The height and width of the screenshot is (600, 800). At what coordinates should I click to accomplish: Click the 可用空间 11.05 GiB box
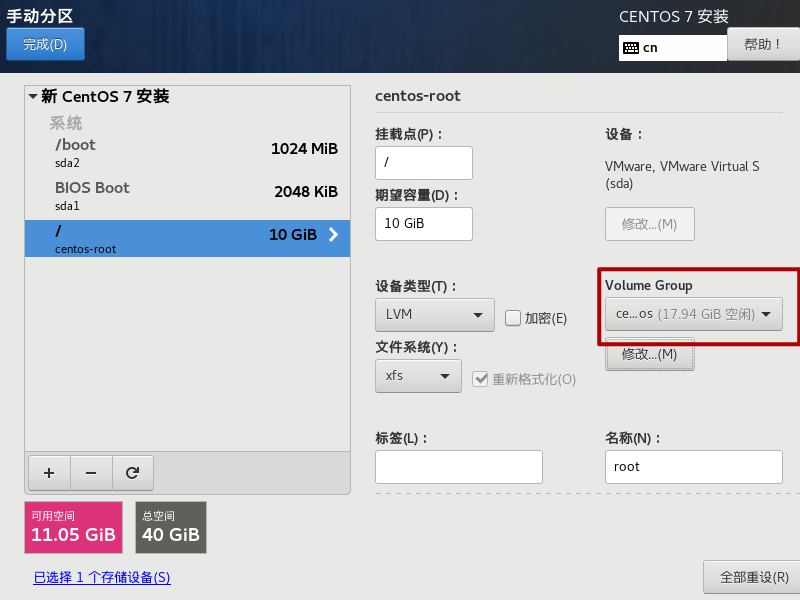pyautogui.click(x=73, y=528)
